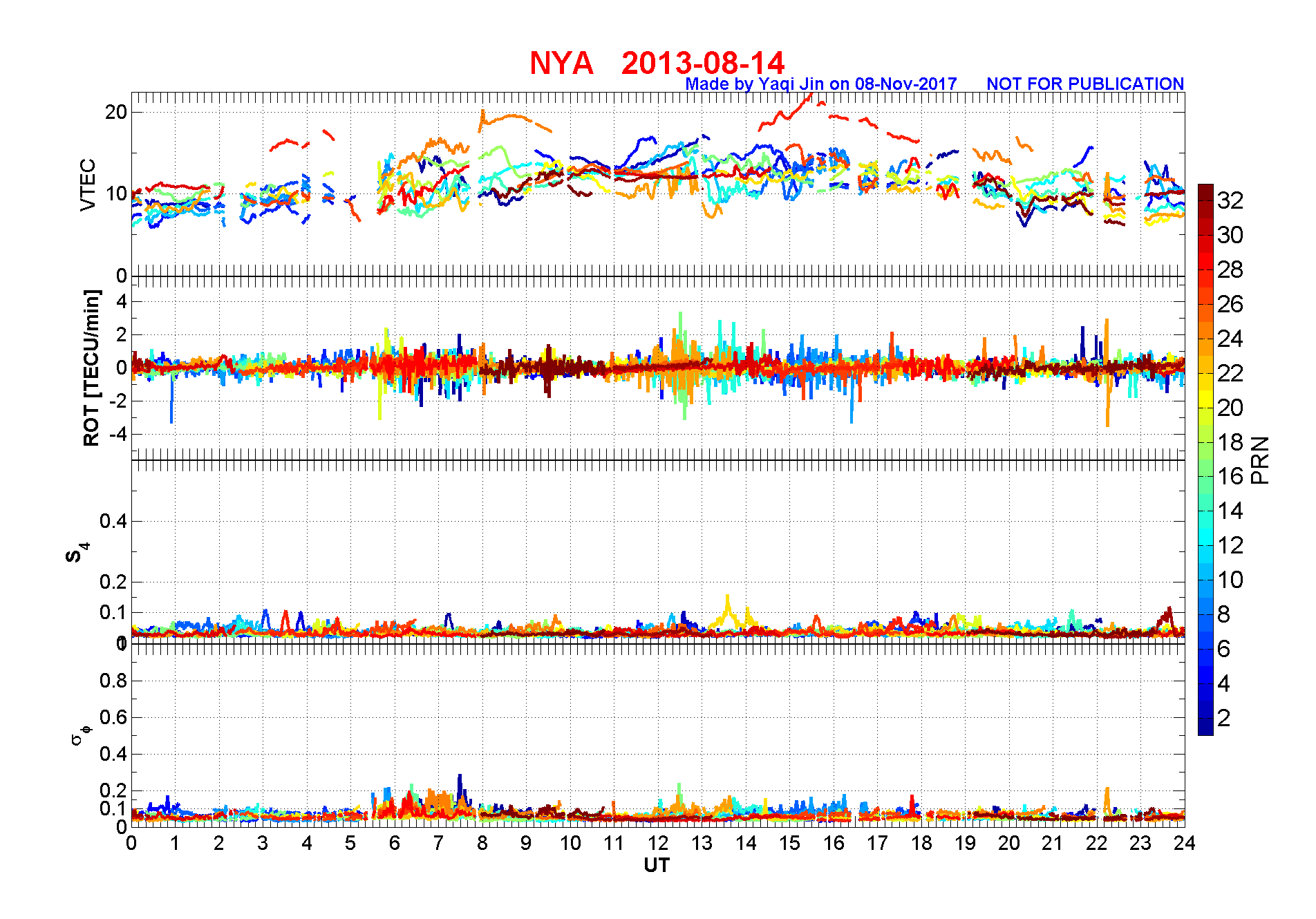The image size is (1316, 919).
Task: Click x-axis tick label 9
Action: [x=526, y=843]
